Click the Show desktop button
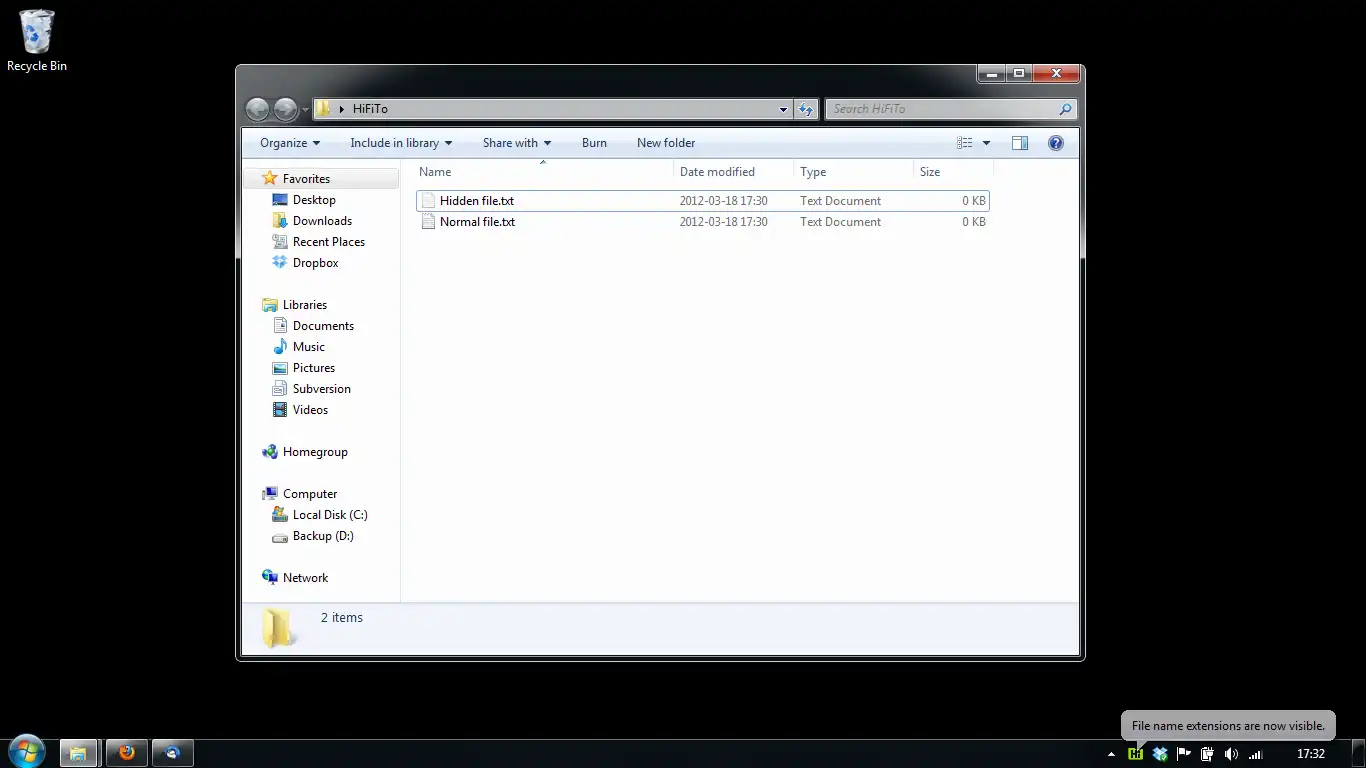 (x=1359, y=754)
